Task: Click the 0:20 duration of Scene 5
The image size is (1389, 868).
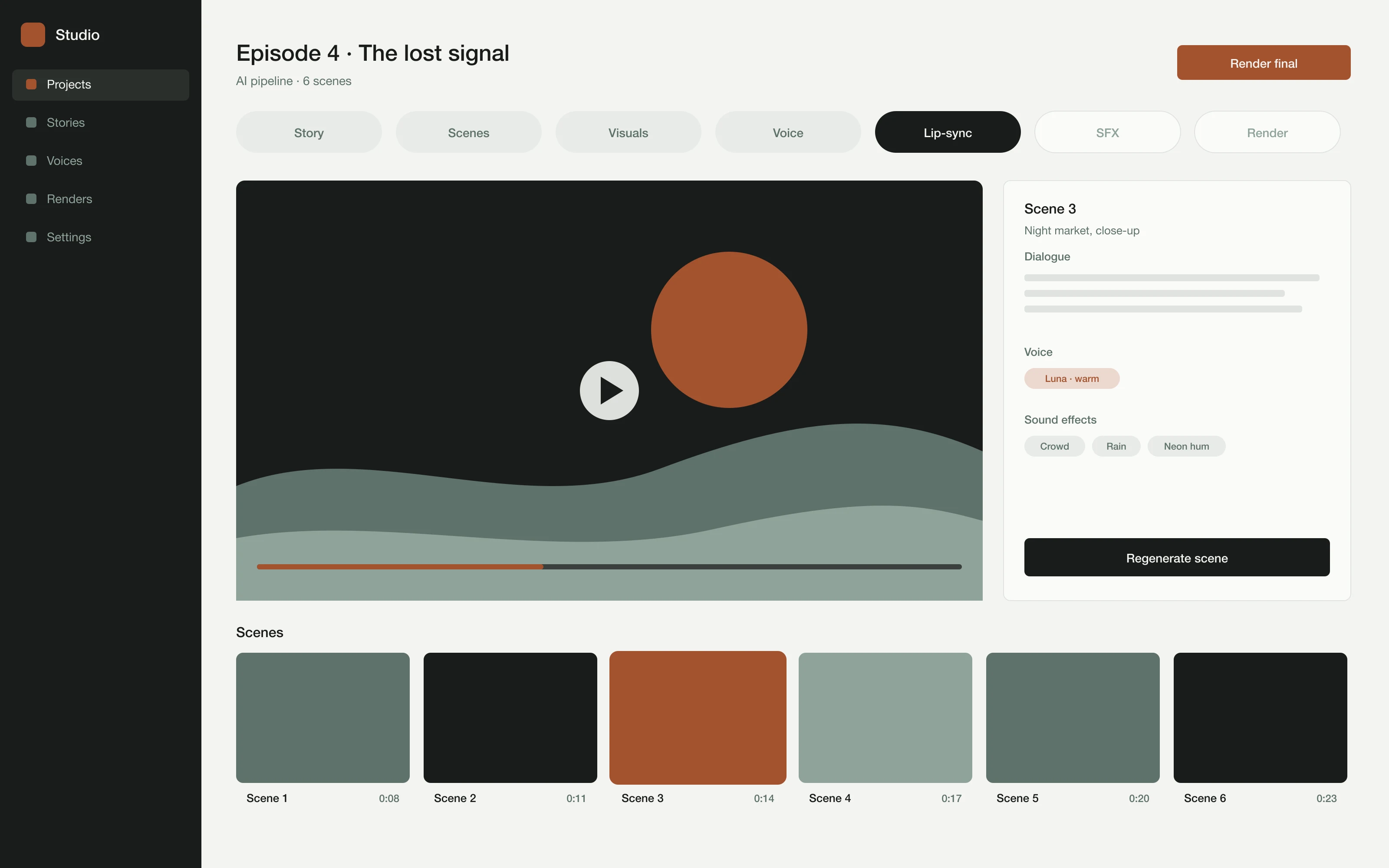Action: [1139, 798]
